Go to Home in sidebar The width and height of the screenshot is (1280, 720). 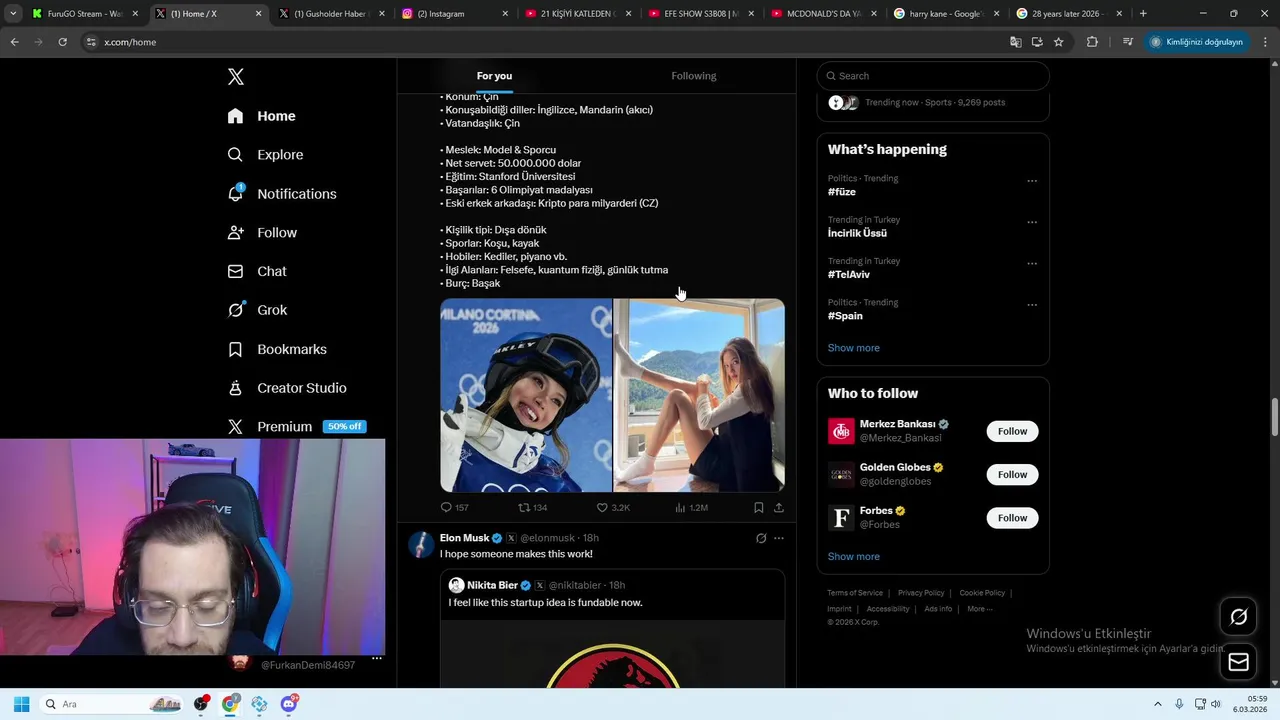[261, 116]
